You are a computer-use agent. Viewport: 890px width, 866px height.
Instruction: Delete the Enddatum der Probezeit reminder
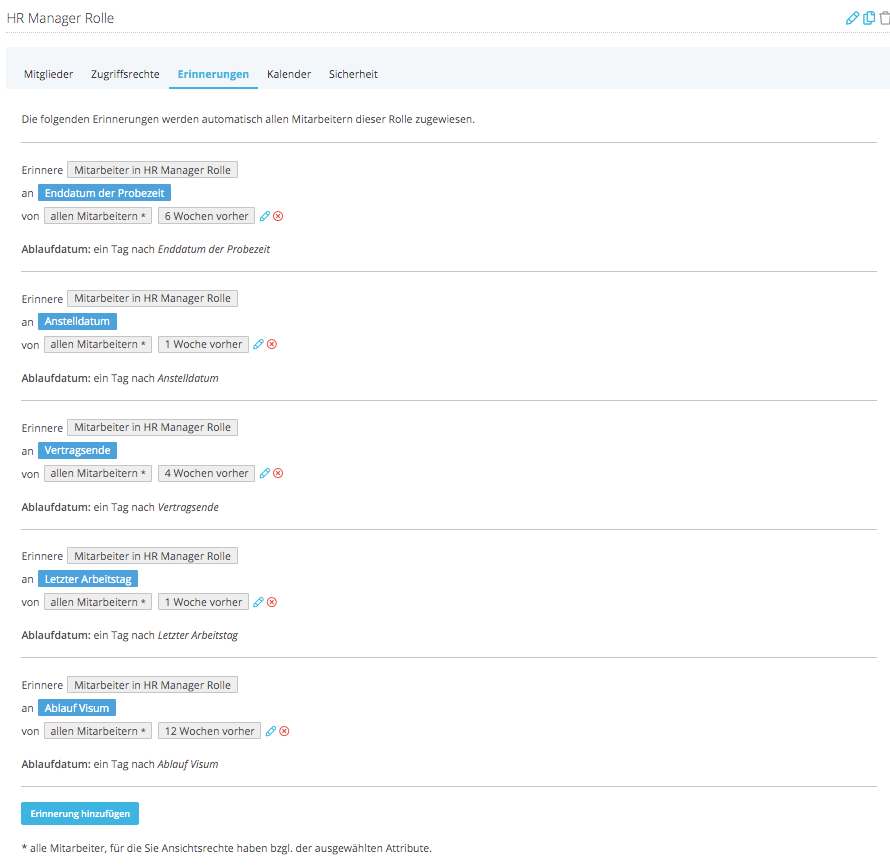pos(278,216)
